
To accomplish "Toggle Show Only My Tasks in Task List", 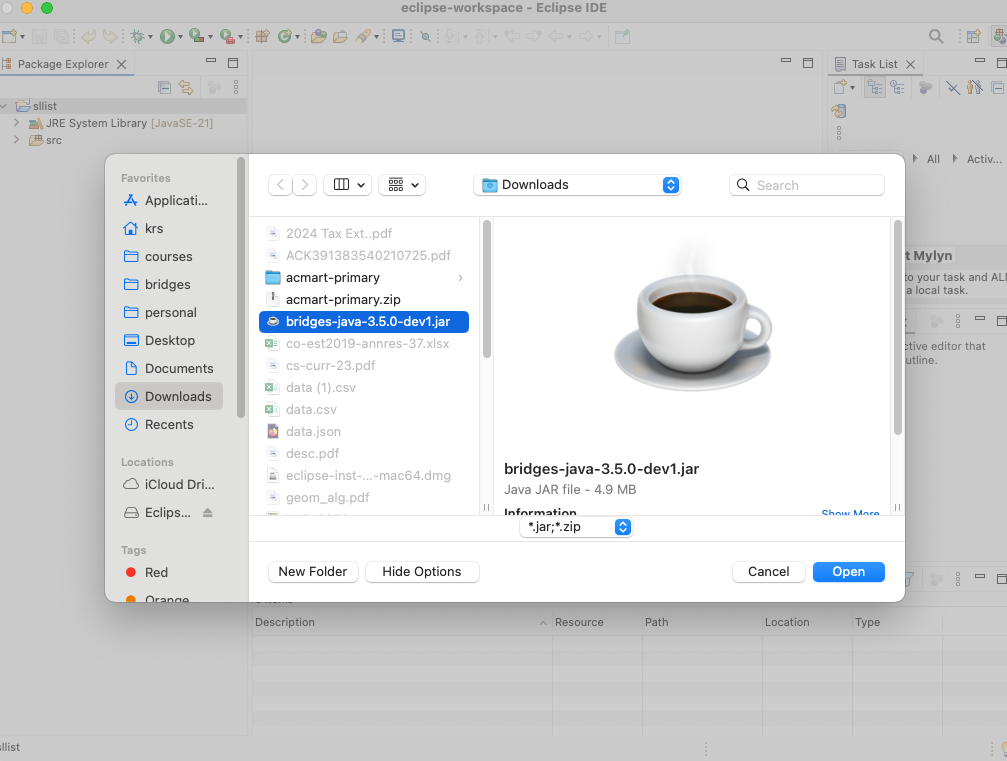I will pyautogui.click(x=974, y=87).
